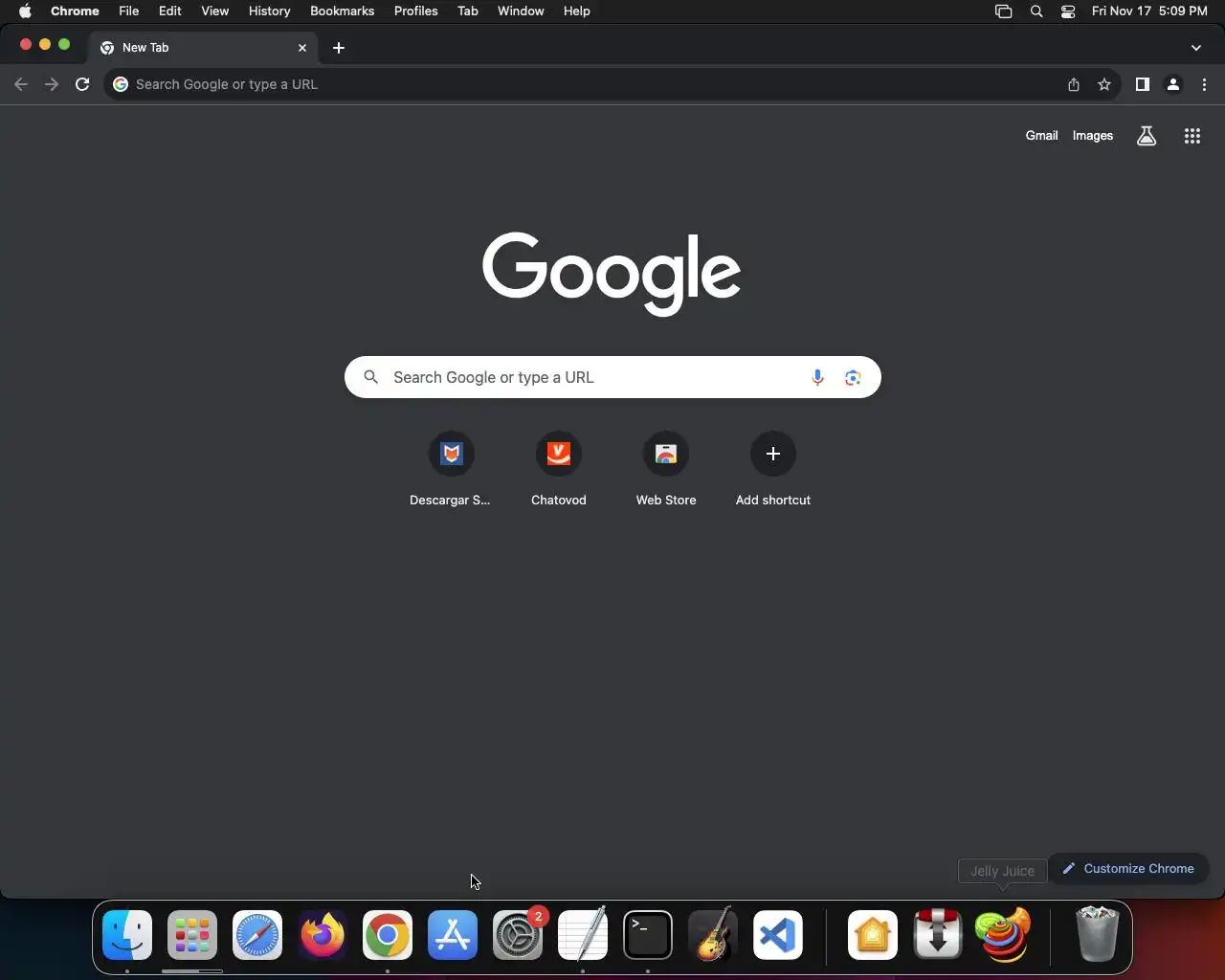Open the Gmail link
This screenshot has height=980, width=1225.
point(1041,136)
